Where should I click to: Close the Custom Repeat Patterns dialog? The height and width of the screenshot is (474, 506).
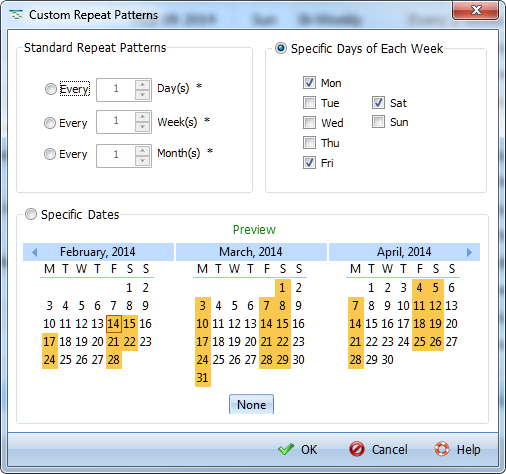click(475, 10)
